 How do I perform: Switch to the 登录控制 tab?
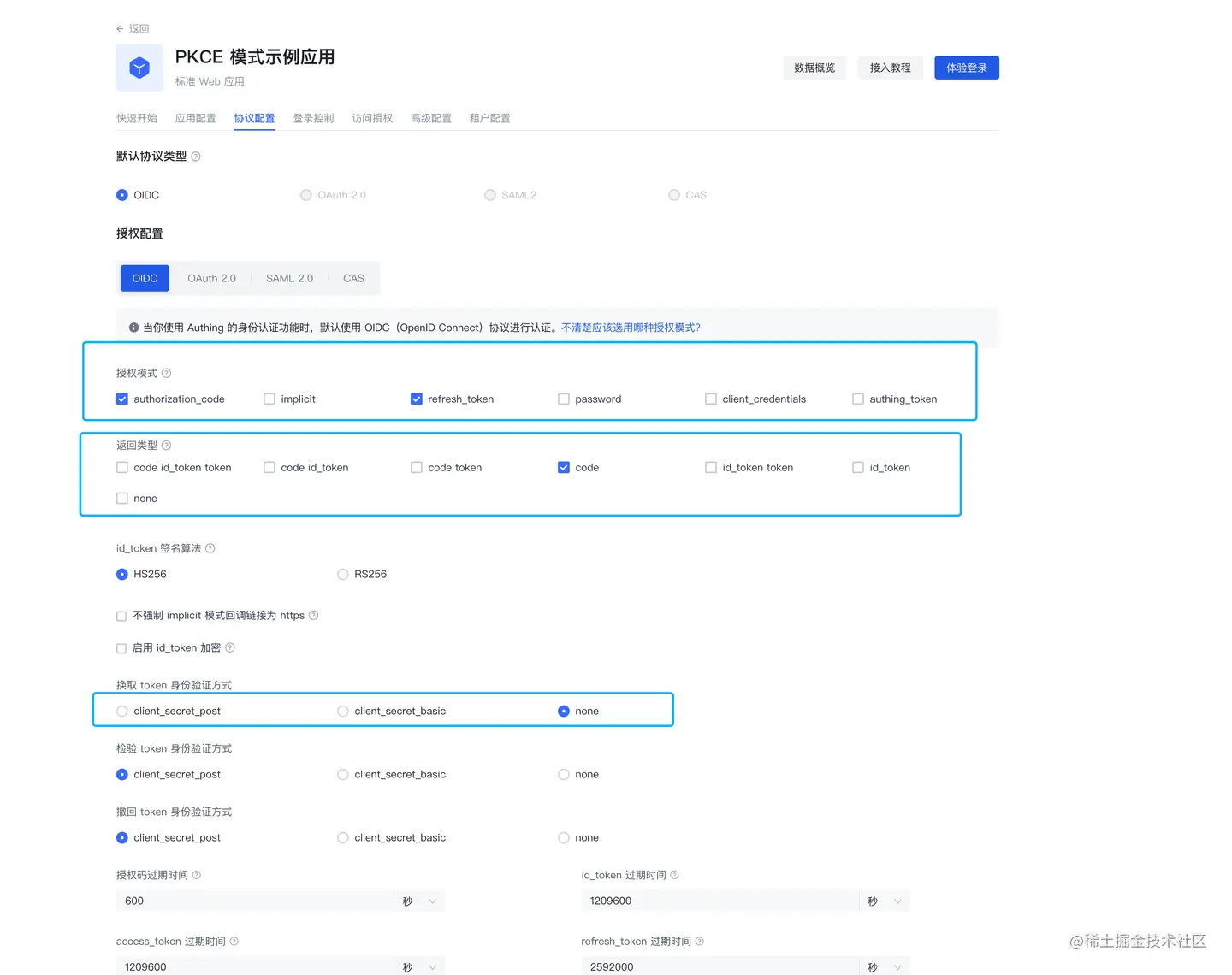(x=313, y=118)
